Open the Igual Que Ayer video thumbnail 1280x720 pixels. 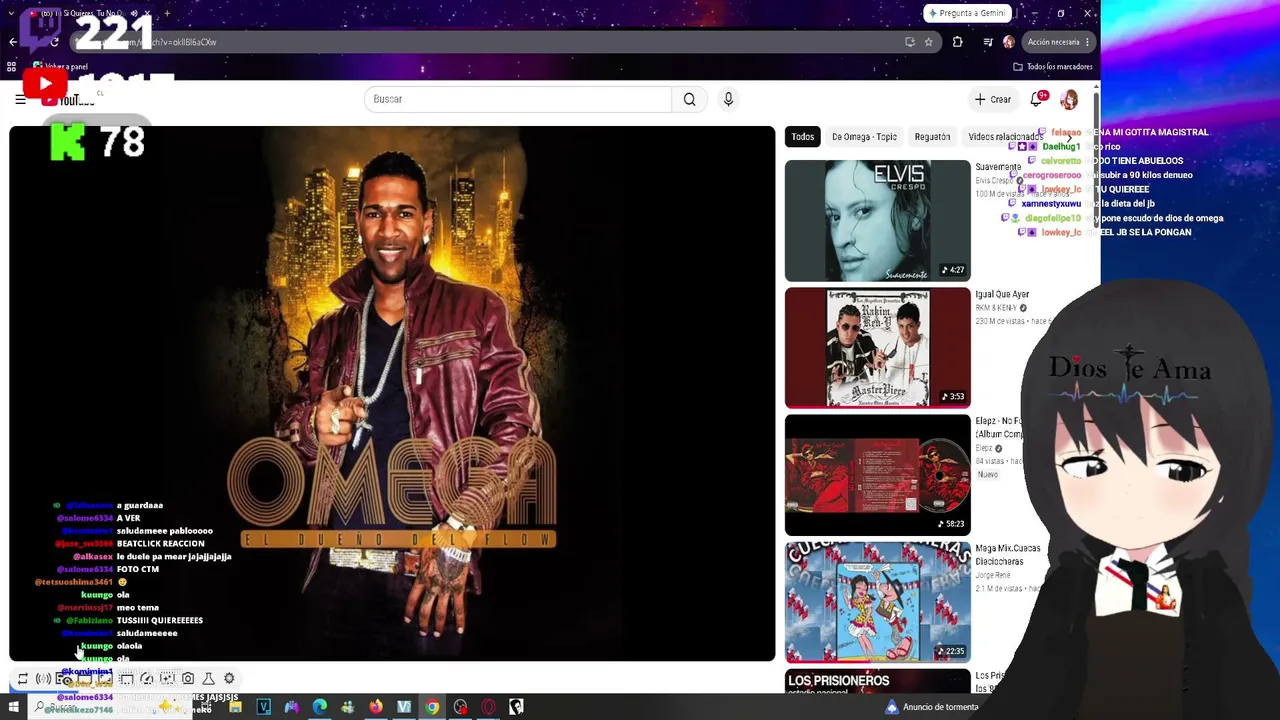pyautogui.click(x=877, y=348)
